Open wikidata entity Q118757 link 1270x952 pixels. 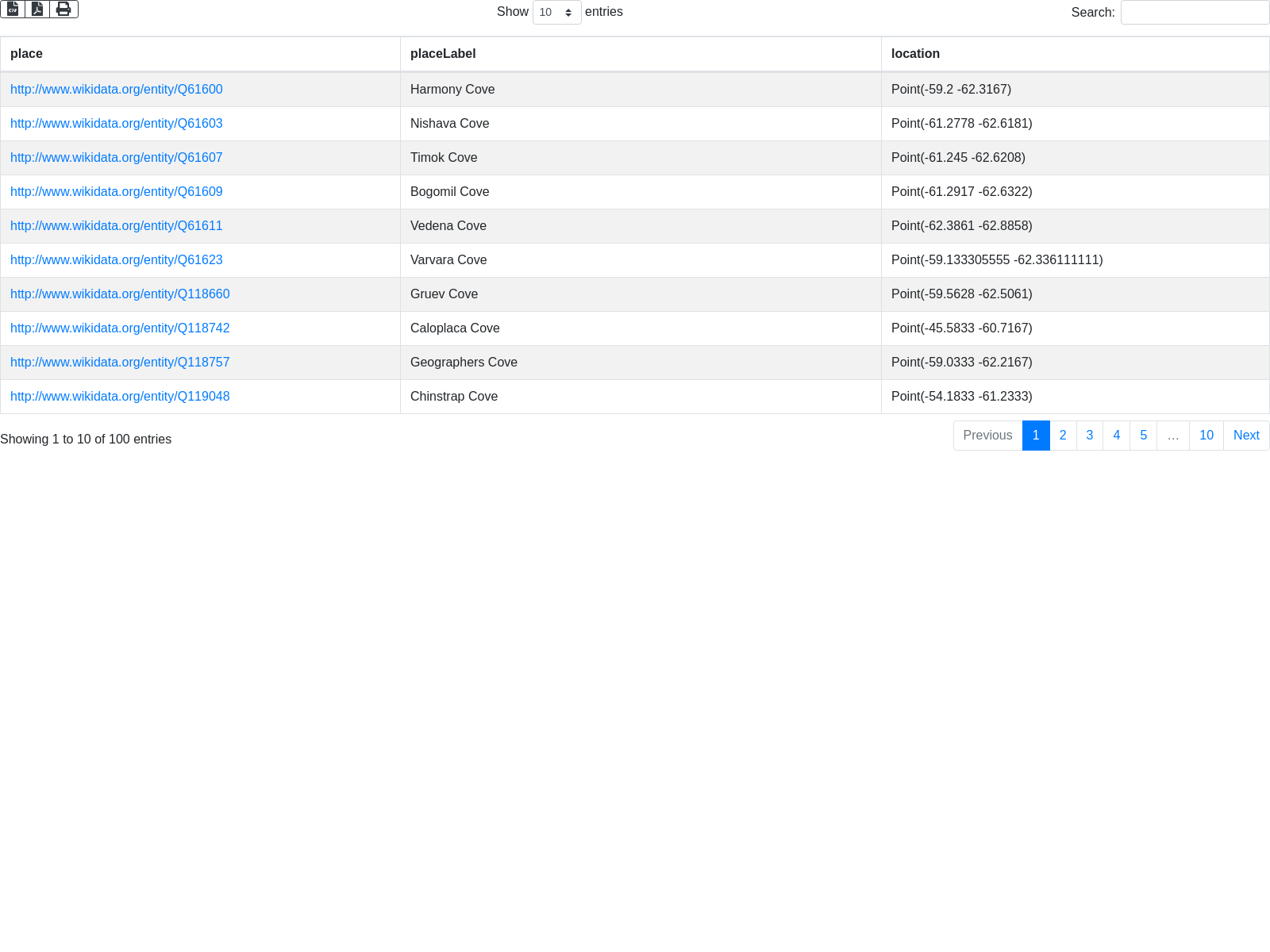(x=120, y=363)
